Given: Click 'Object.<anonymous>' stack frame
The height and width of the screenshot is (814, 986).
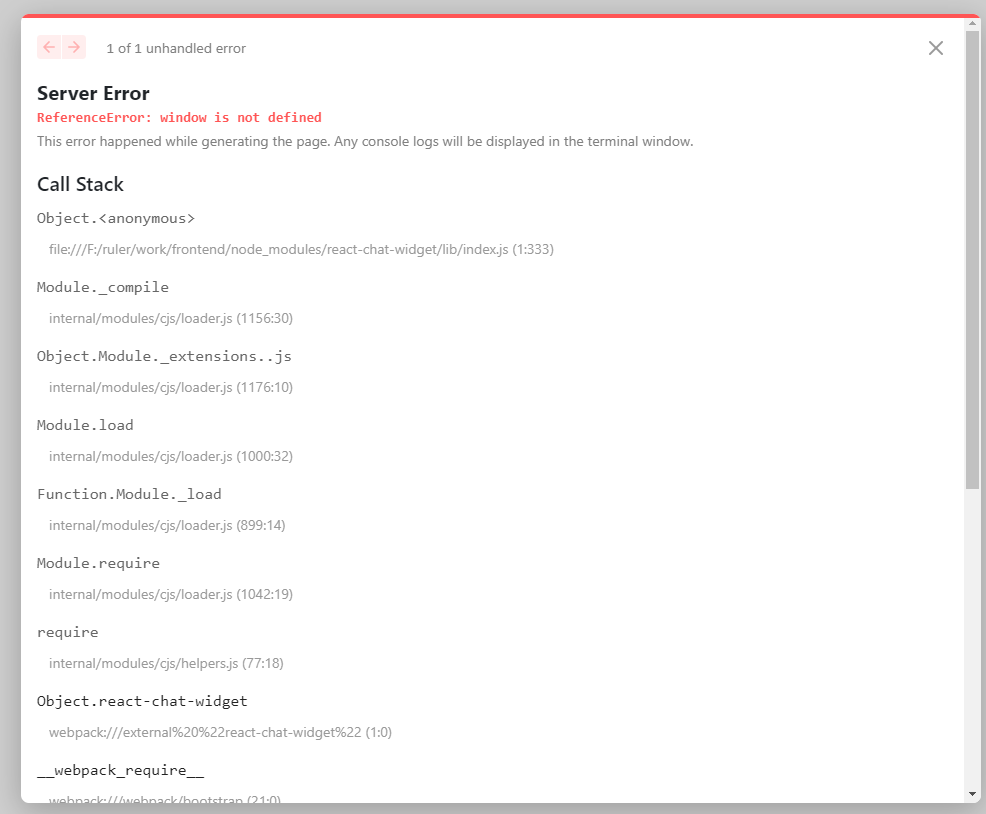Looking at the screenshot, I should point(116,218).
